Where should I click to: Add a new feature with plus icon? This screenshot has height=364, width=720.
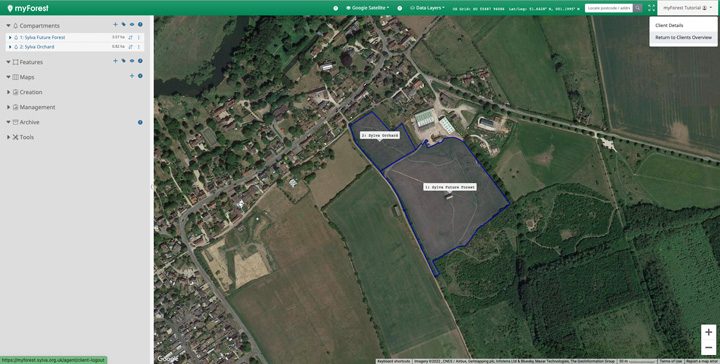coord(115,61)
